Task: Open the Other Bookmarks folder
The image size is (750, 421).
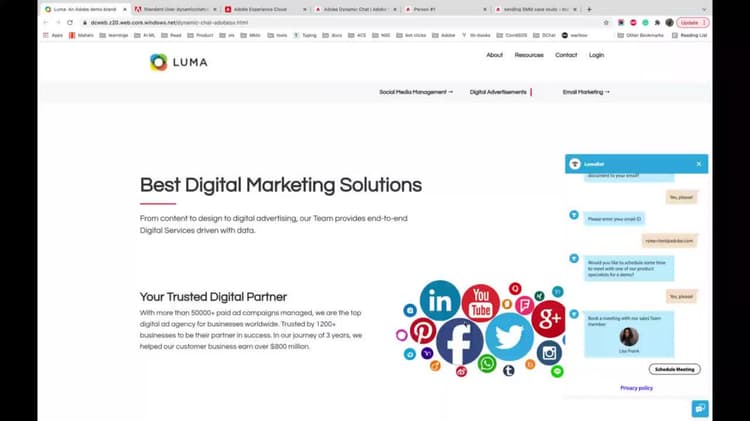Action: [640, 35]
